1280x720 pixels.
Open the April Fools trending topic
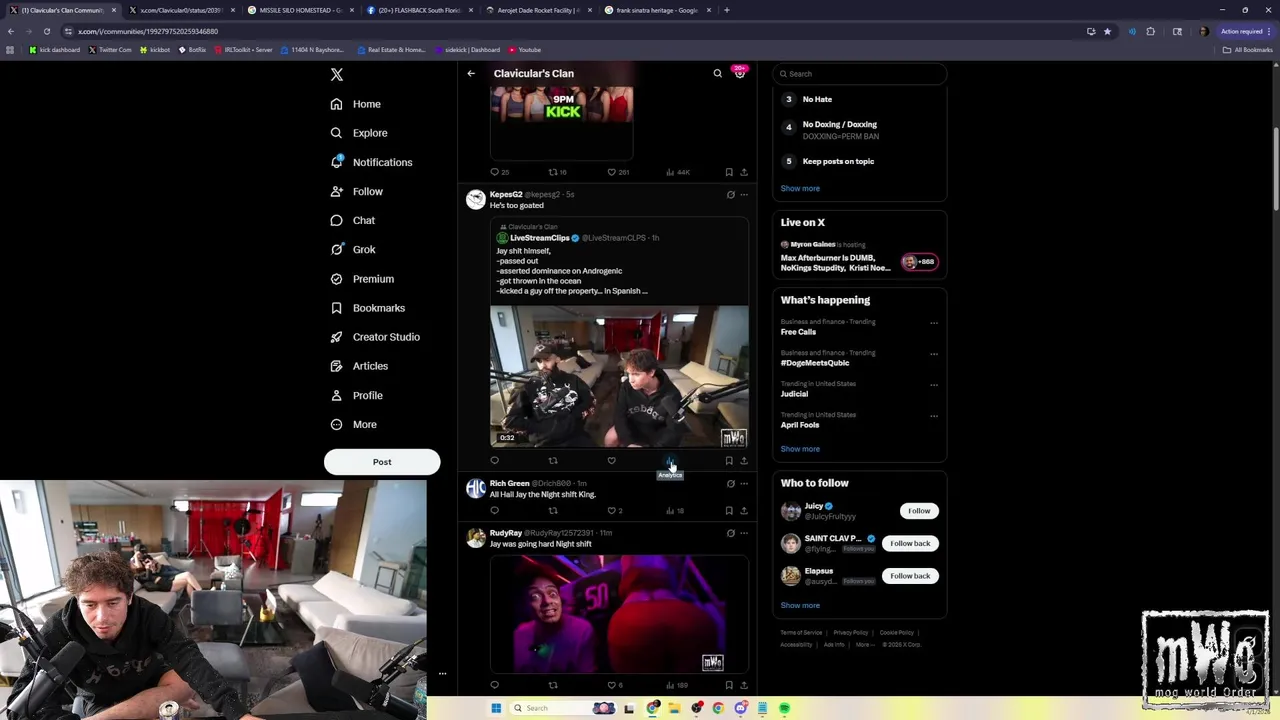pyautogui.click(x=800, y=425)
